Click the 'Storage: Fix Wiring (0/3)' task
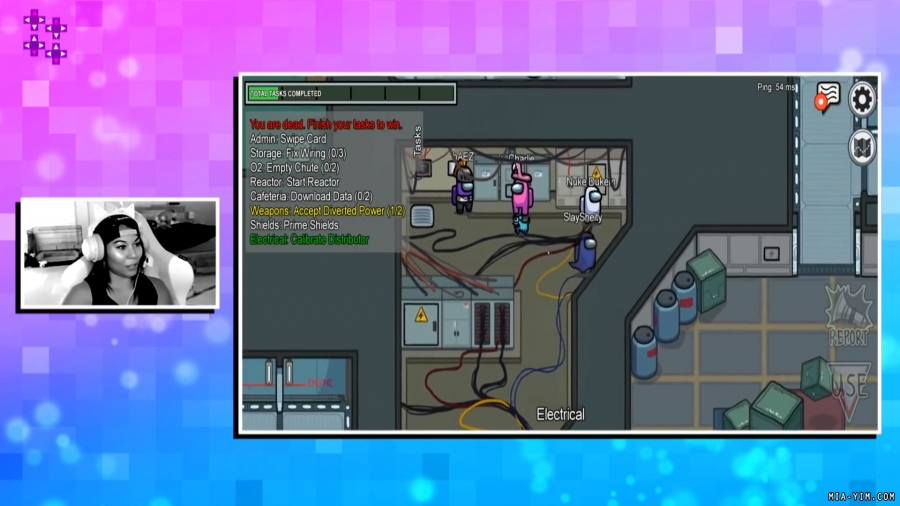 tap(298, 153)
